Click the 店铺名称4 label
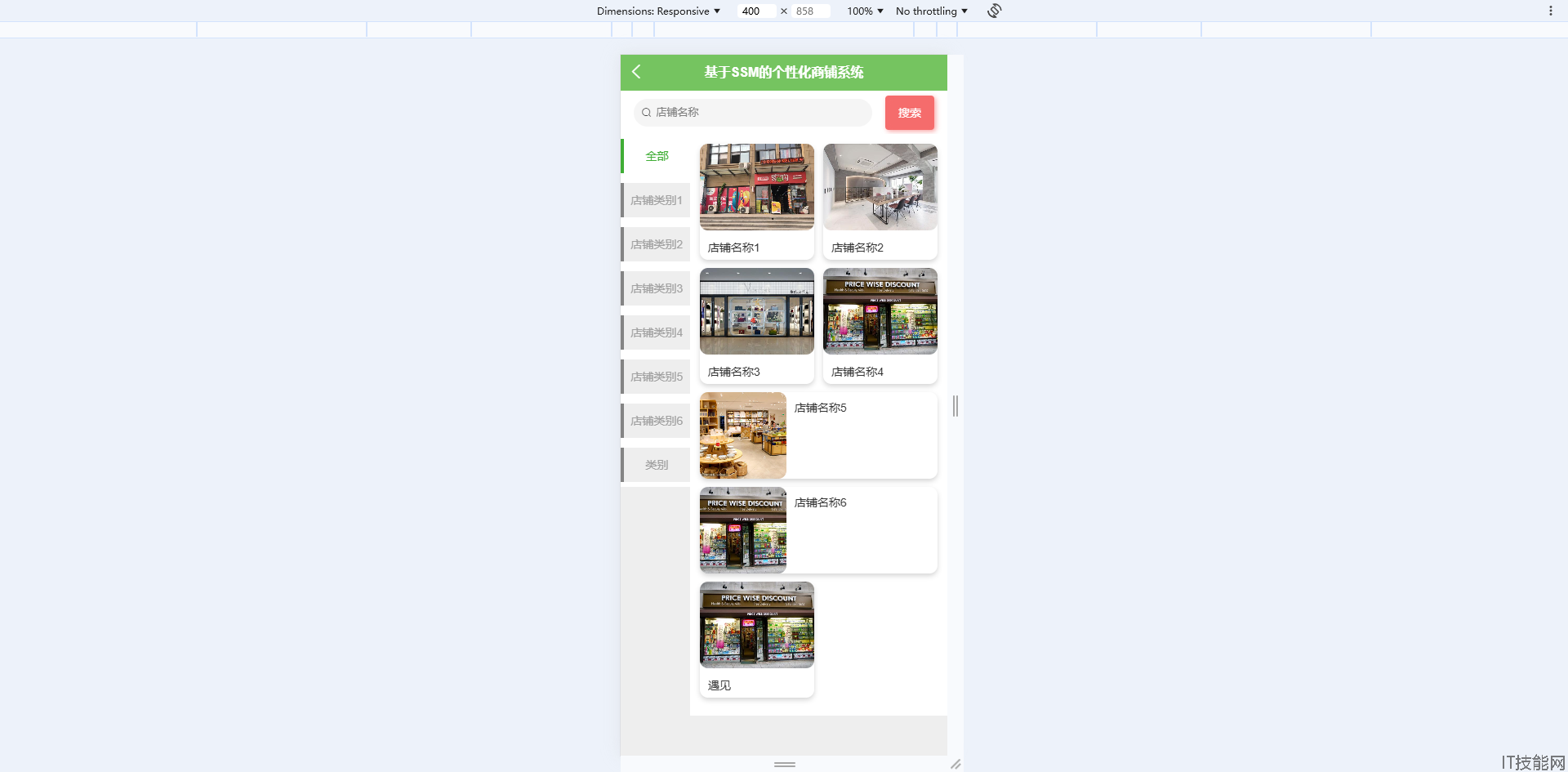The width and height of the screenshot is (1568, 772). tap(857, 372)
